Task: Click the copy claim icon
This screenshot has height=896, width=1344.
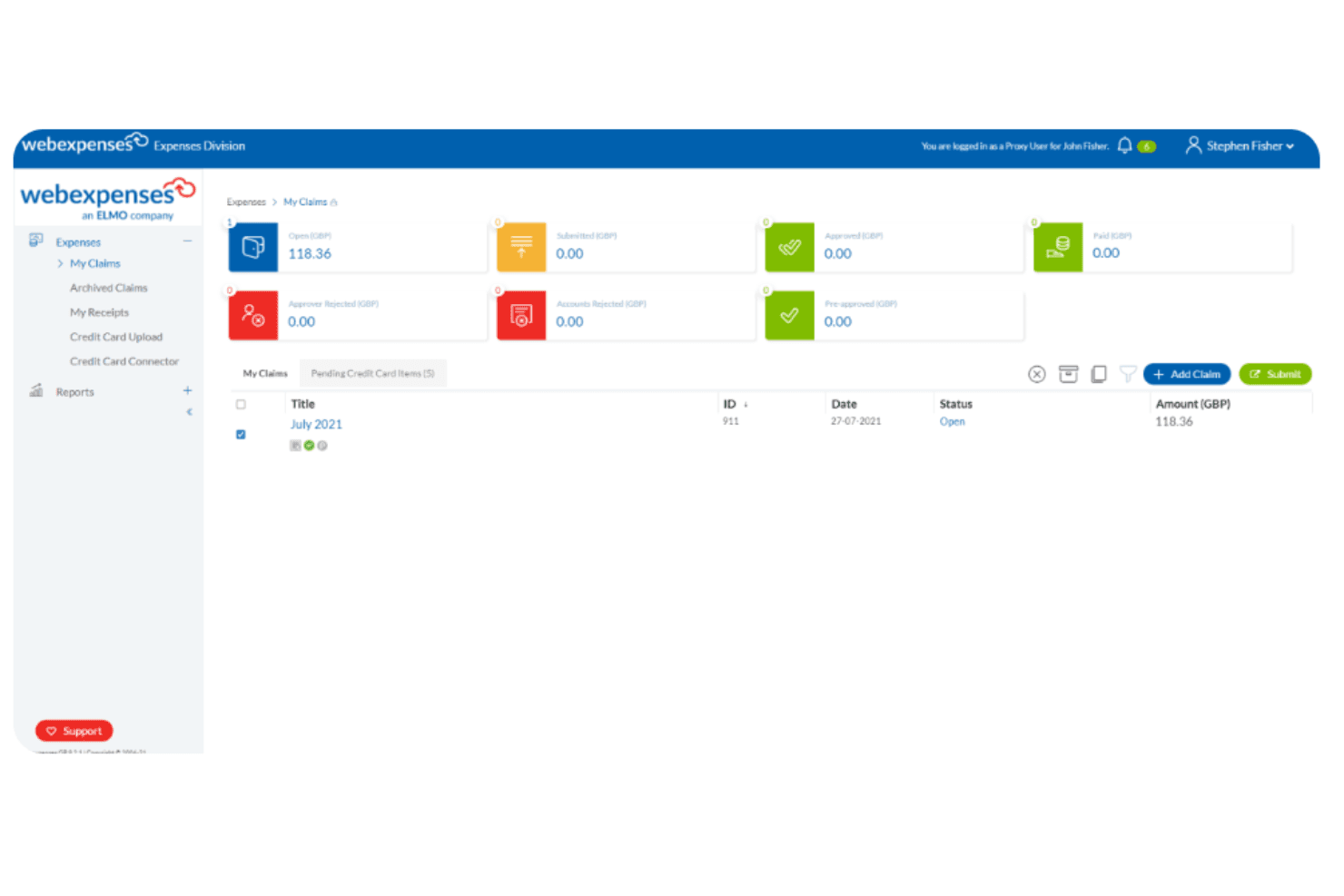Action: (x=1099, y=374)
